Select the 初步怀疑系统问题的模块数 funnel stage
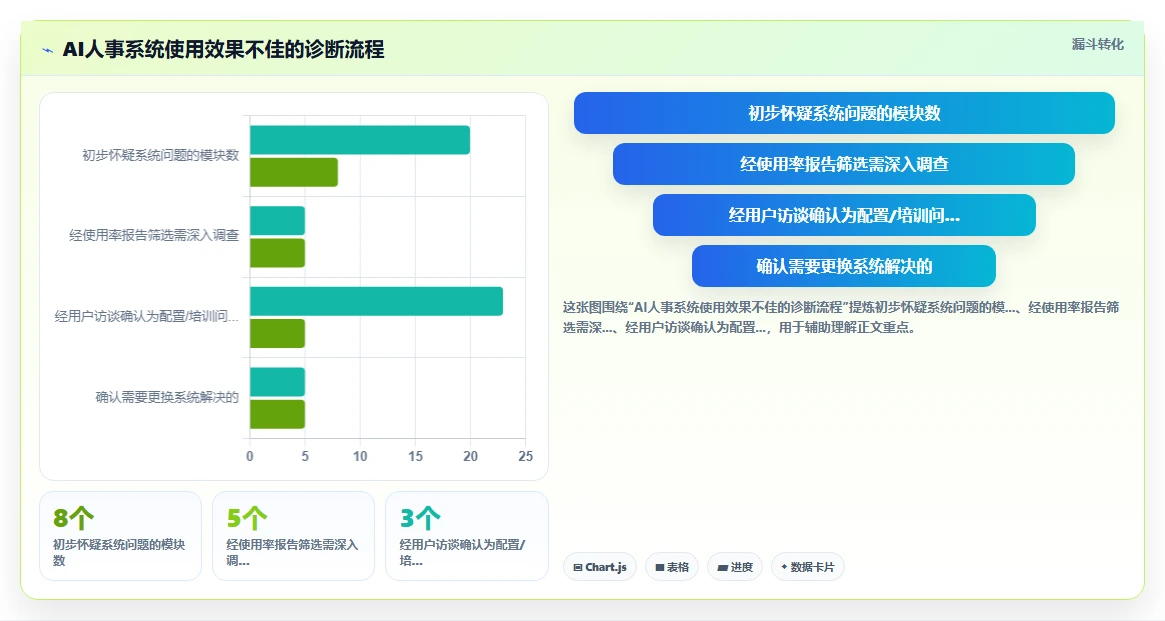Viewport: 1165px width, 621px height. coord(844,113)
